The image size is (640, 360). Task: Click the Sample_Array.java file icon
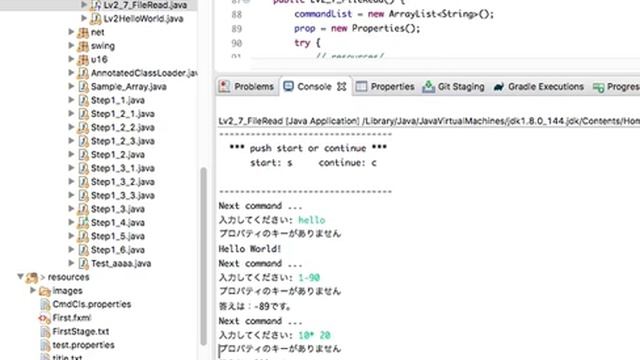pos(83,87)
